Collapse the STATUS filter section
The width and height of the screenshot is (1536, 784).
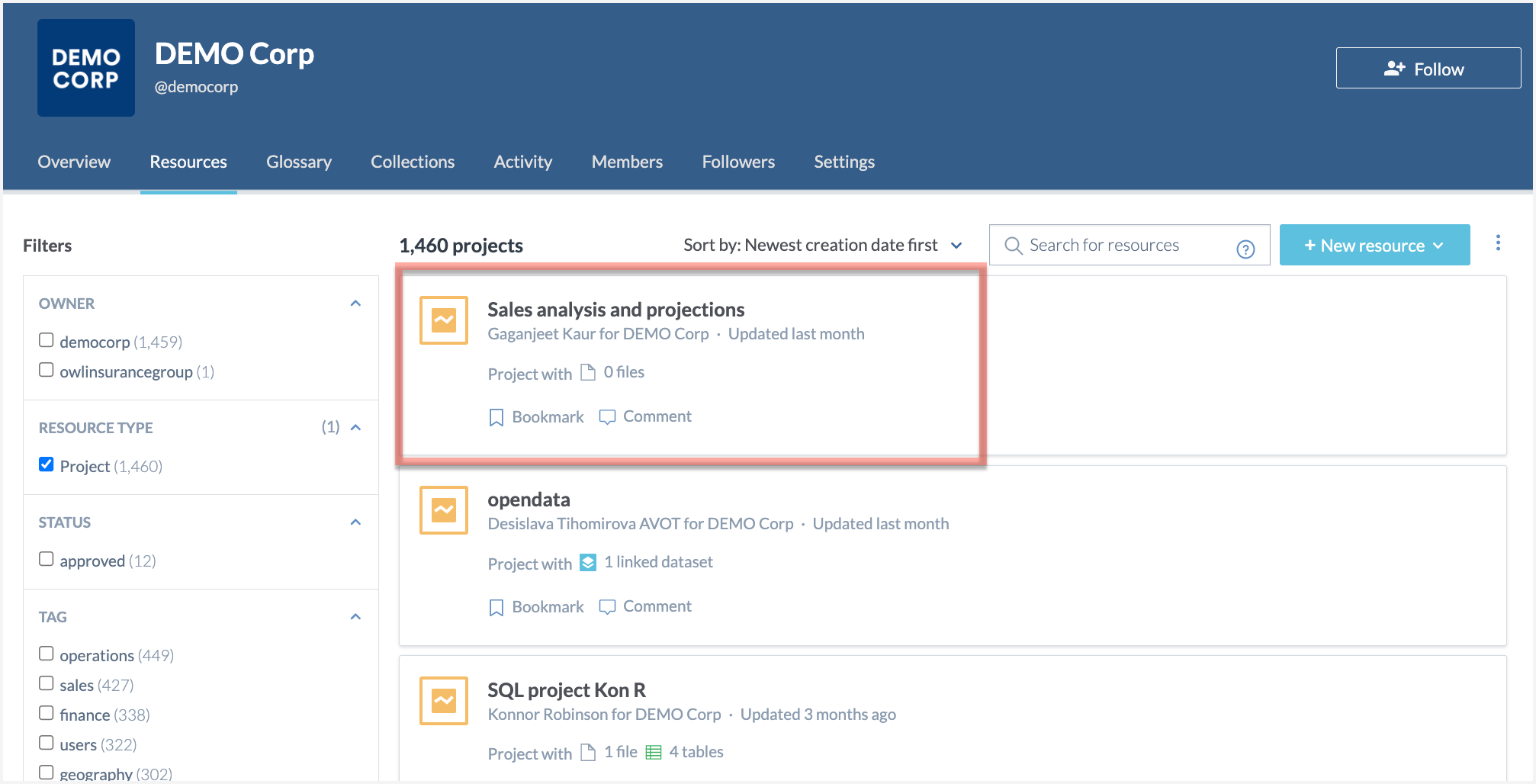355,522
